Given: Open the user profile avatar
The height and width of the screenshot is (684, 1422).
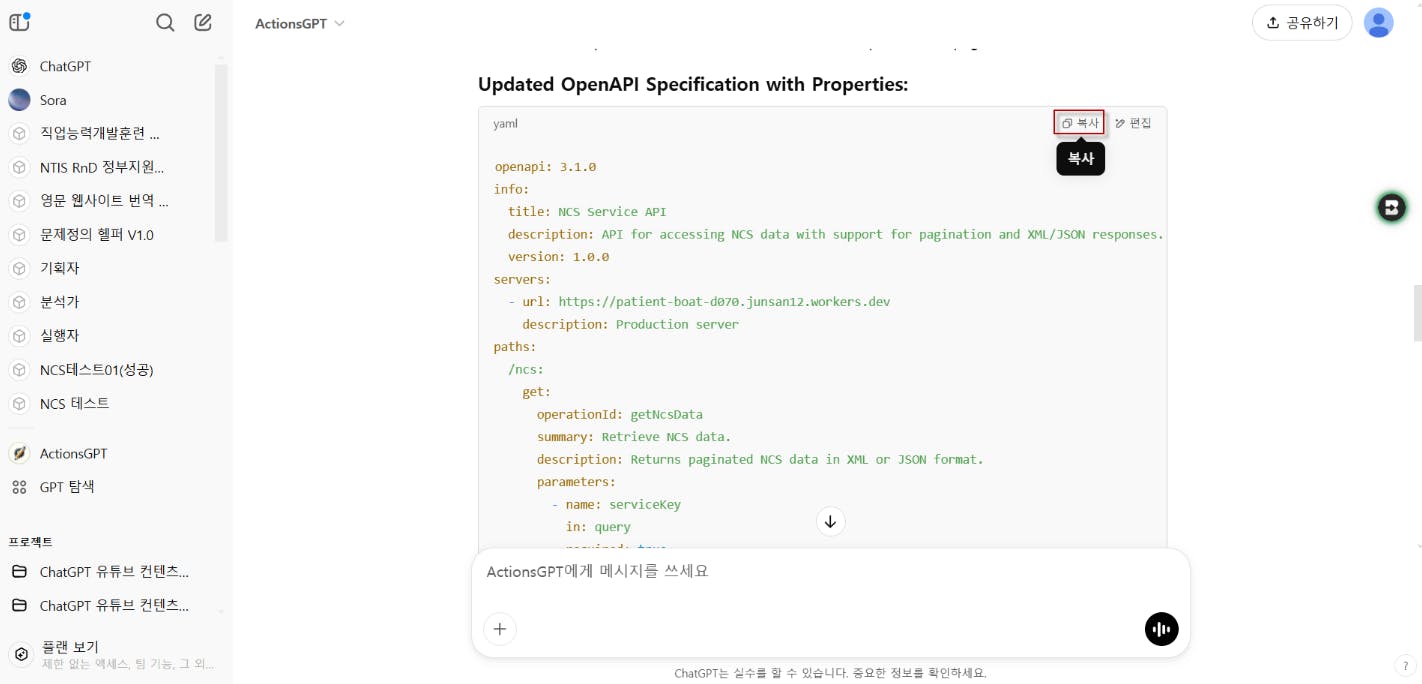Looking at the screenshot, I should click(x=1379, y=22).
